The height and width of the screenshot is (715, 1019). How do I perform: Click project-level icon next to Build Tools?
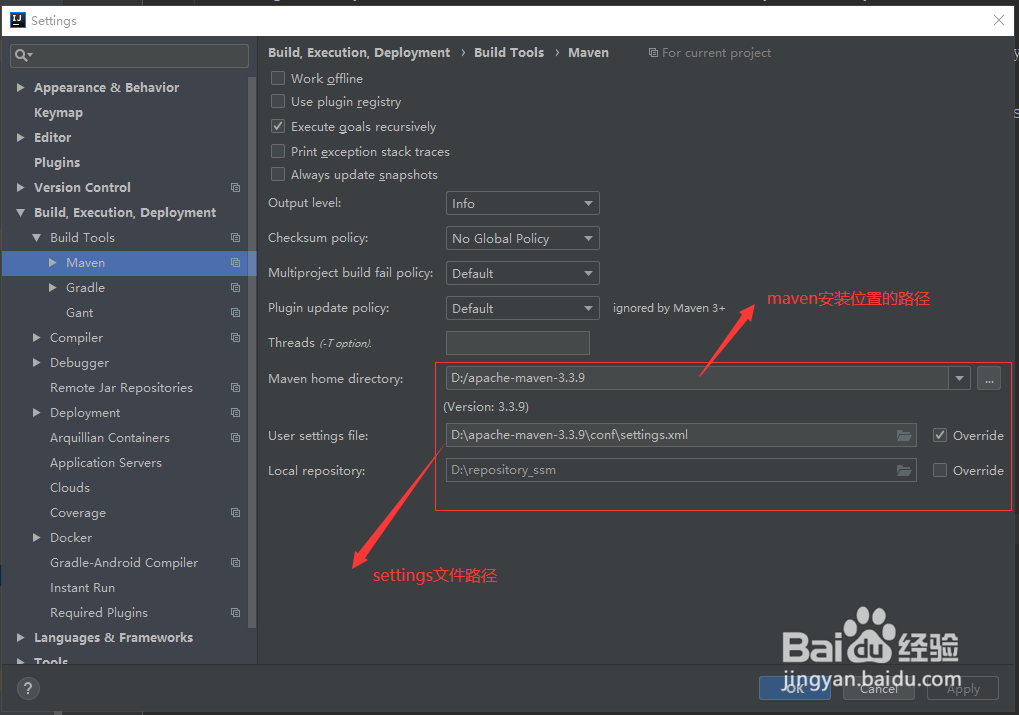pos(235,238)
